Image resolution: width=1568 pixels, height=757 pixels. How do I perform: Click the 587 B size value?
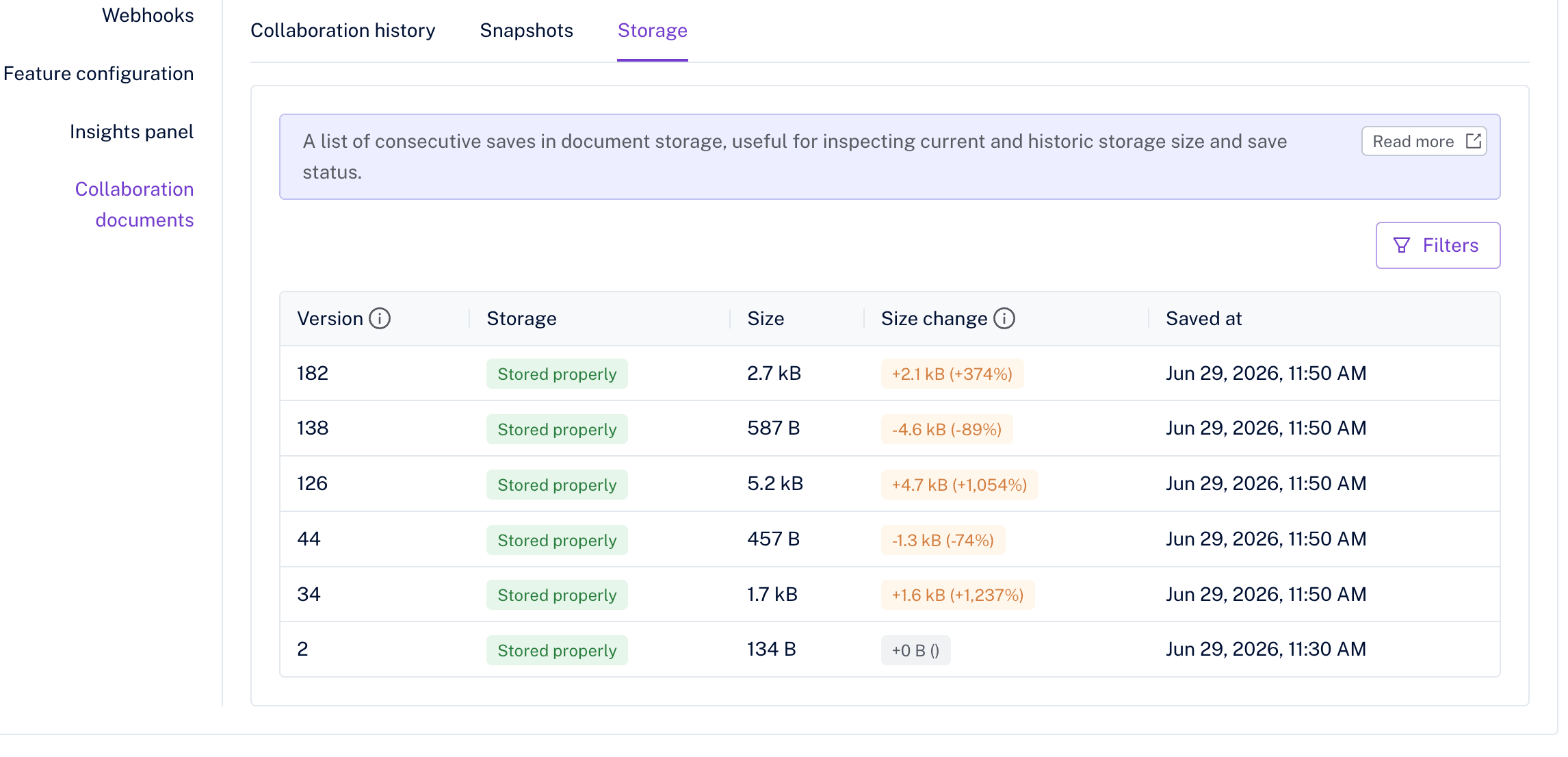pos(773,428)
